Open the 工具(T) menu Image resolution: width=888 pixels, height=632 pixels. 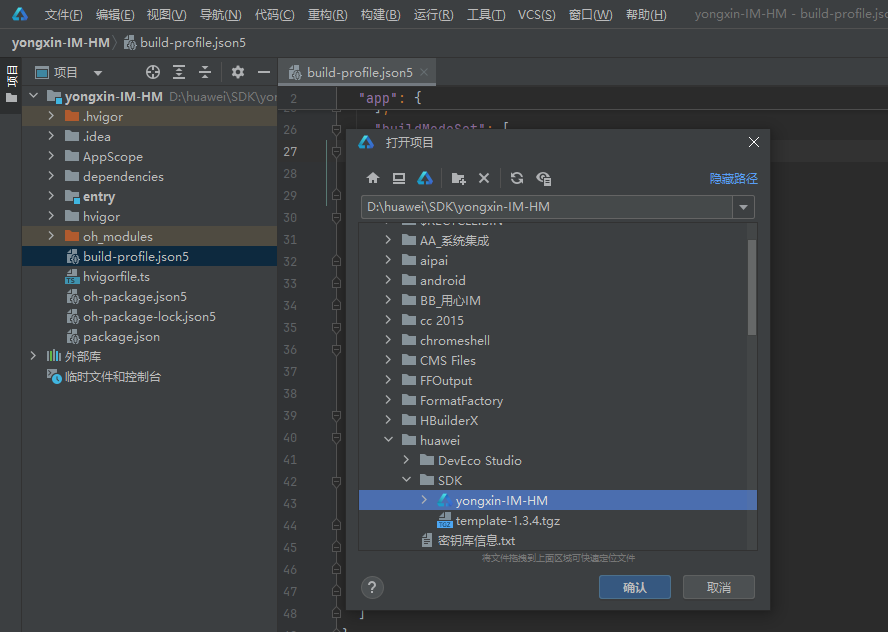(x=486, y=14)
